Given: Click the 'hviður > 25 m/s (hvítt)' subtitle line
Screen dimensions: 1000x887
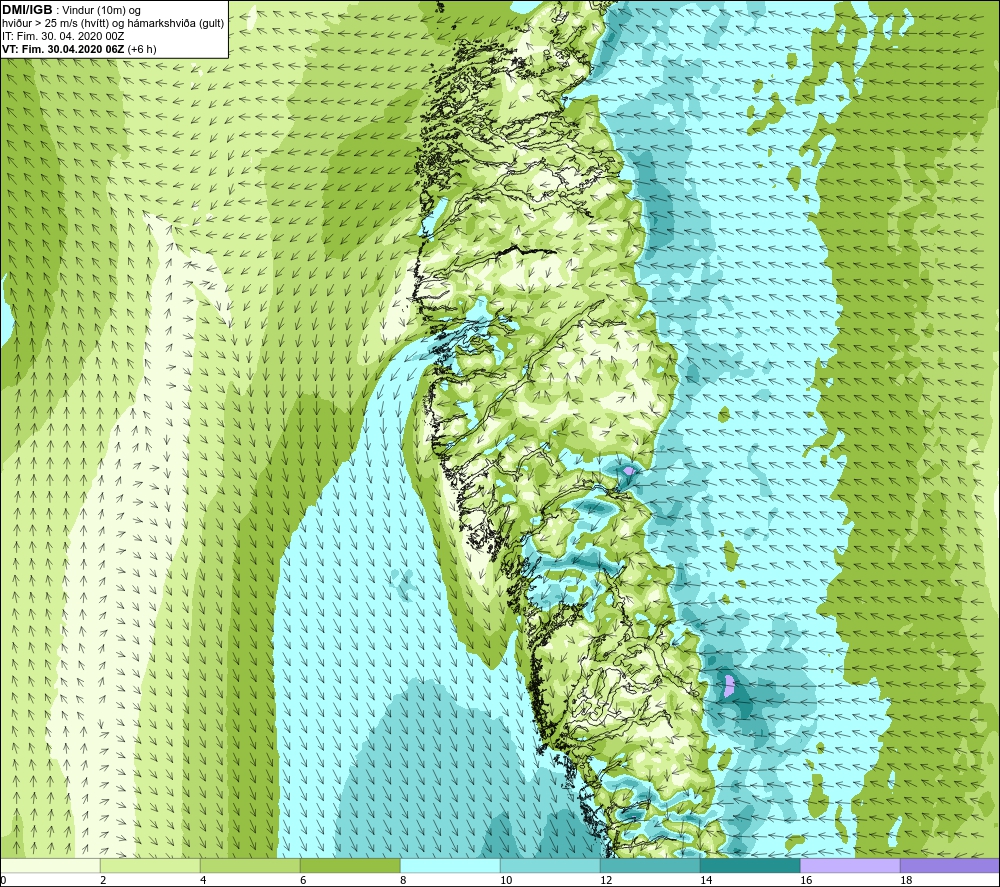Looking at the screenshot, I should 113,23.
